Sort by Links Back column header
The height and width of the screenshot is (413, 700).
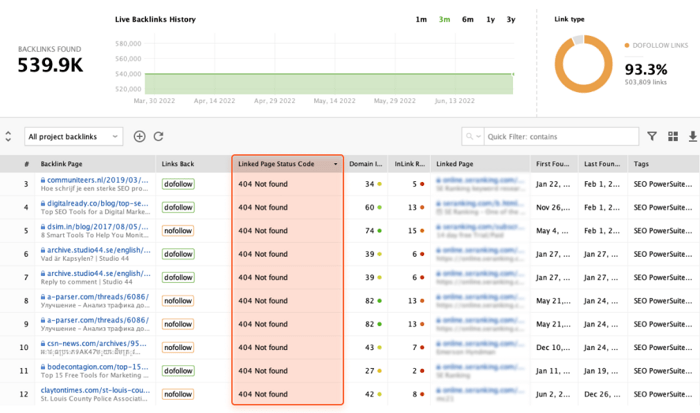[178, 164]
